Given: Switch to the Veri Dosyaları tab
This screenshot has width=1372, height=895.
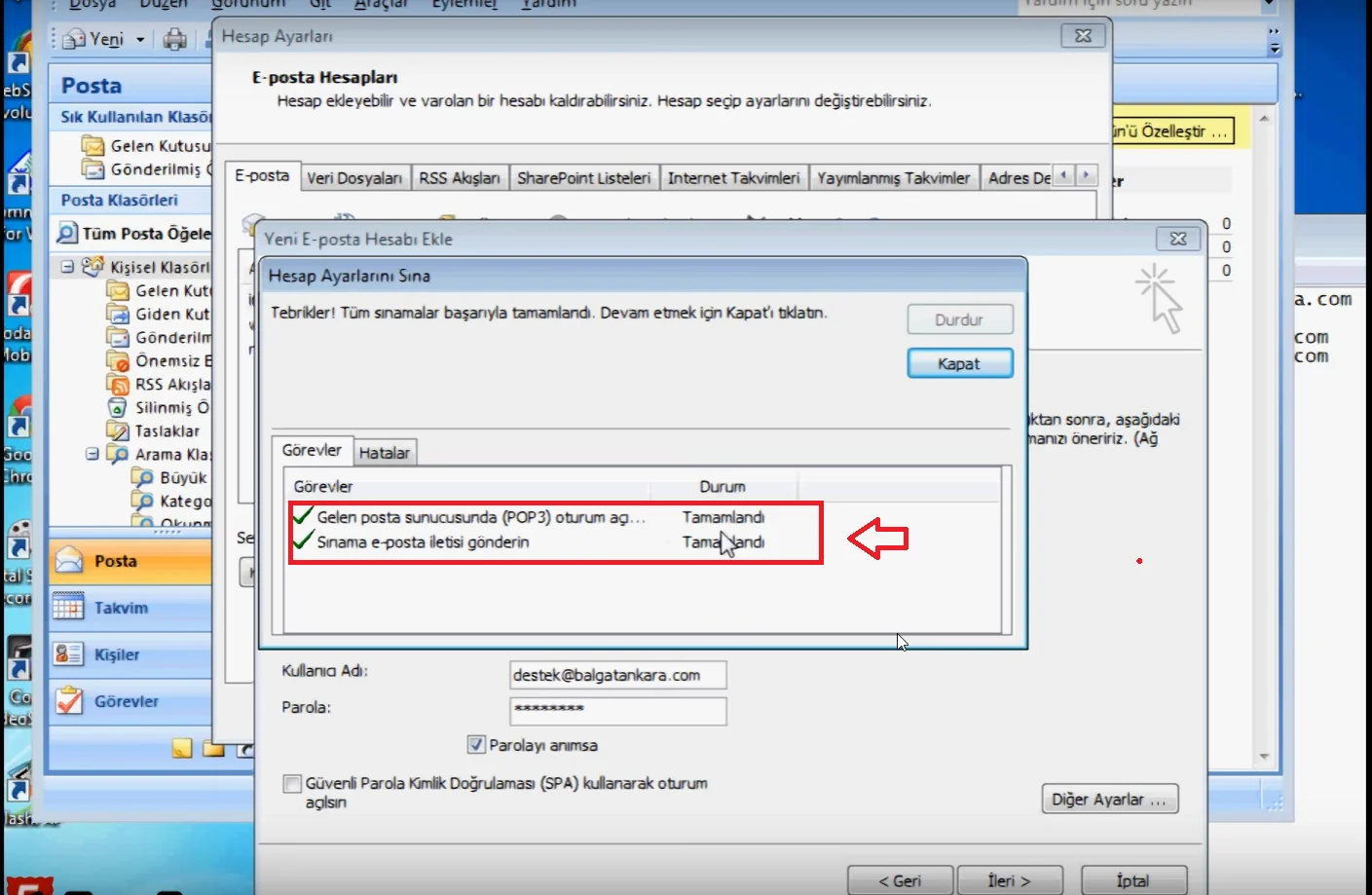Looking at the screenshot, I should pos(354,178).
